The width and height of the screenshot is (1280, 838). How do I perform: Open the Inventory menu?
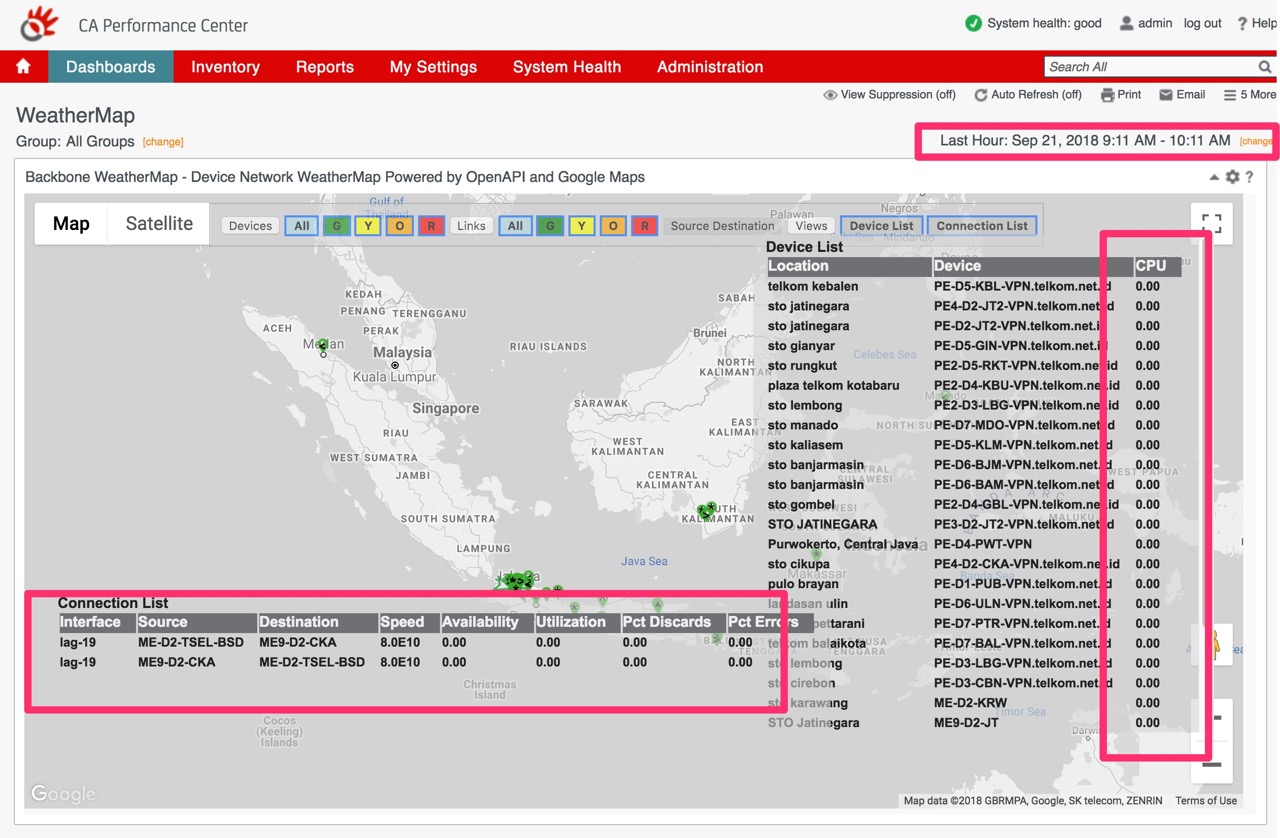tap(225, 67)
